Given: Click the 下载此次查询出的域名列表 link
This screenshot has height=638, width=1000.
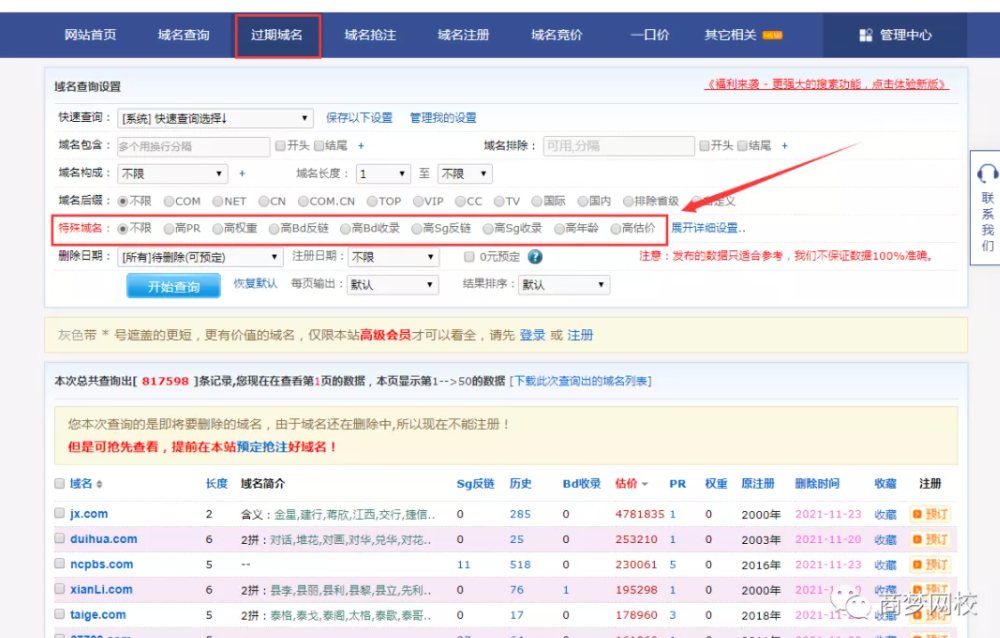Looking at the screenshot, I should (x=581, y=382).
